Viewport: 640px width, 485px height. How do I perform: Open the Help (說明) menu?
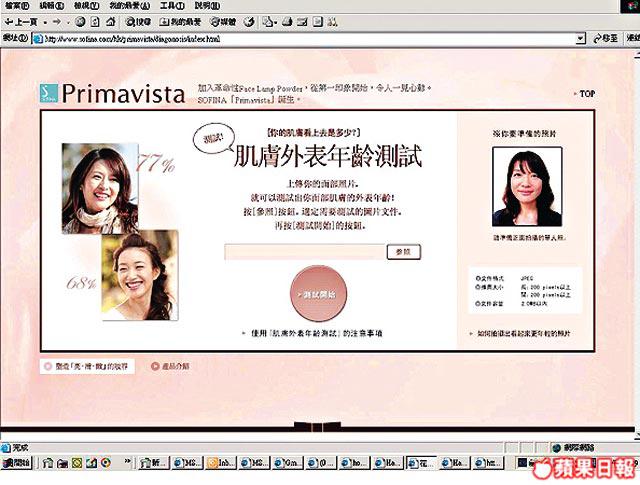coord(209,5)
